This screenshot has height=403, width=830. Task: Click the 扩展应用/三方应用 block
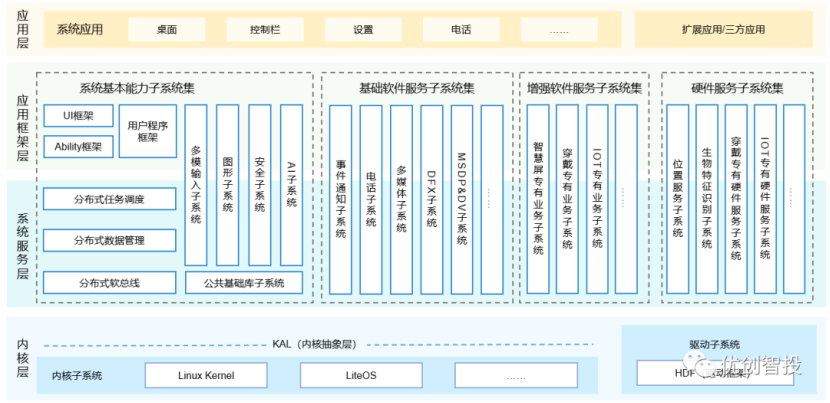click(723, 30)
